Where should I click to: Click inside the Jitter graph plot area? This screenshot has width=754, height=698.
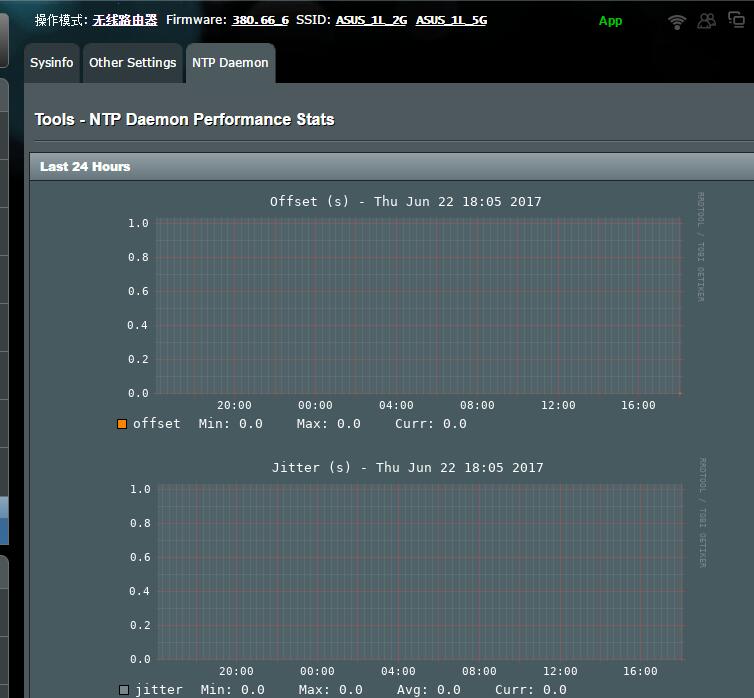[418, 573]
